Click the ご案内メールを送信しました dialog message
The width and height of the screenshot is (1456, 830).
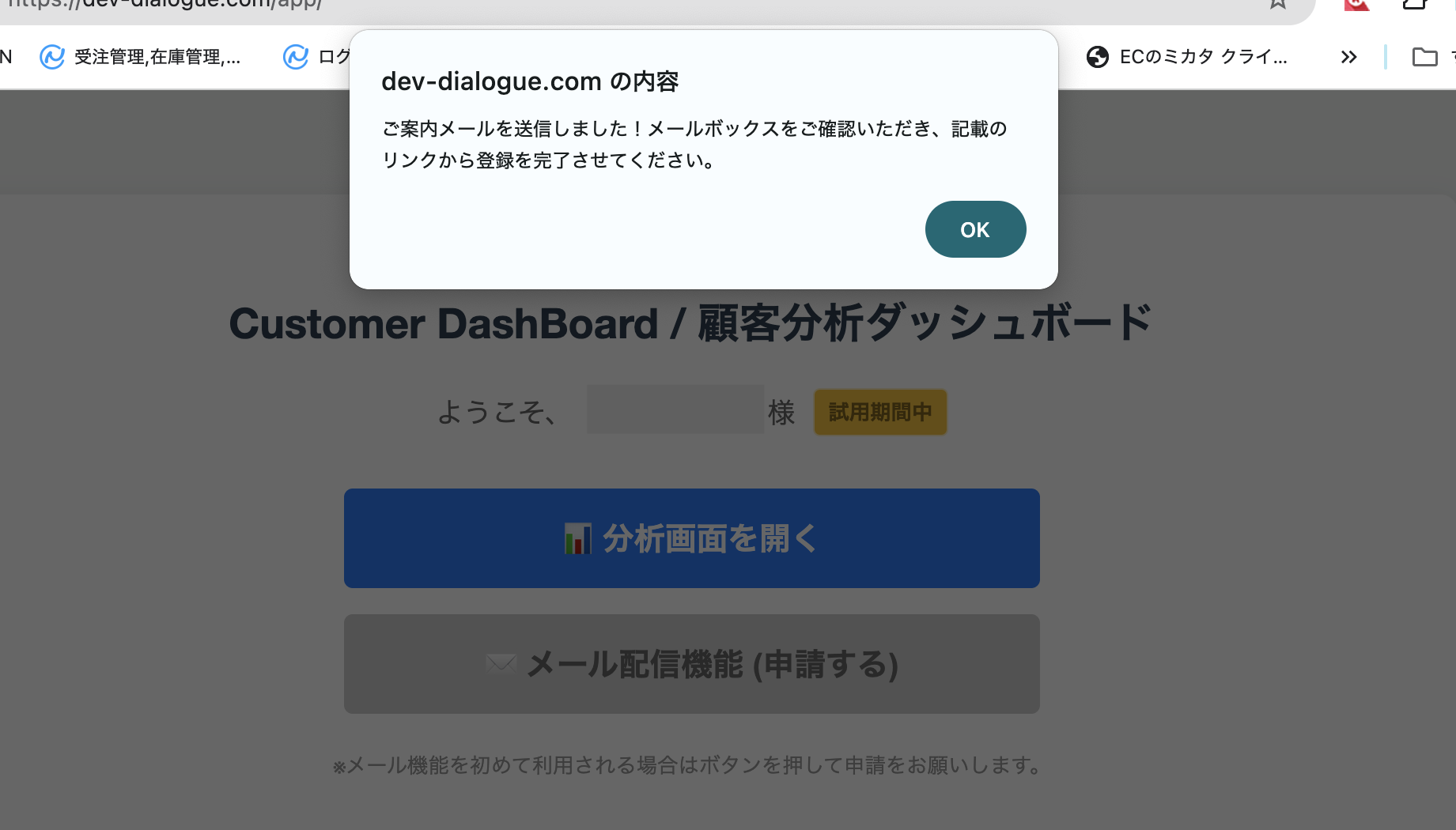[694, 145]
